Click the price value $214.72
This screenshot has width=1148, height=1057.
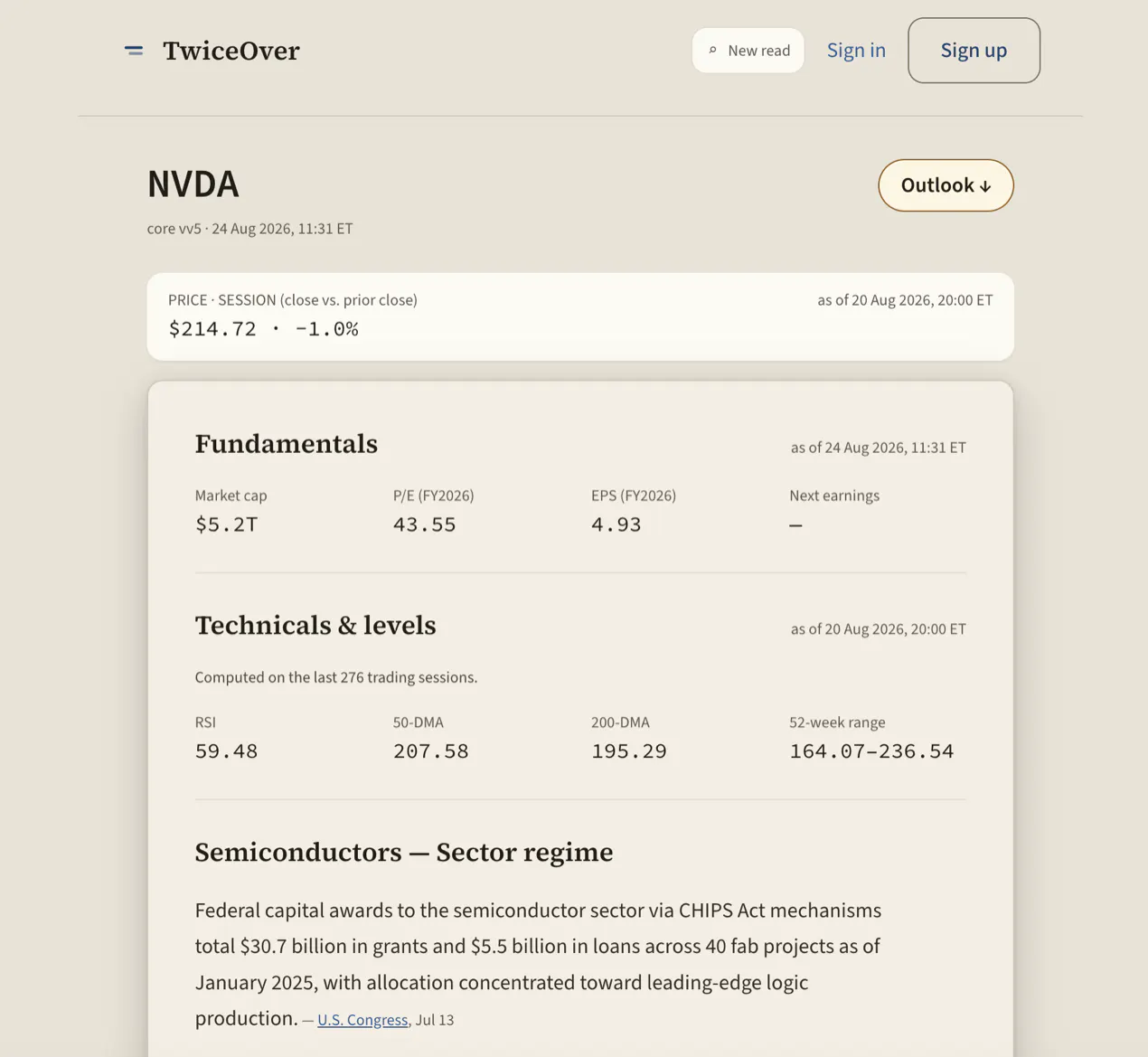coord(212,329)
